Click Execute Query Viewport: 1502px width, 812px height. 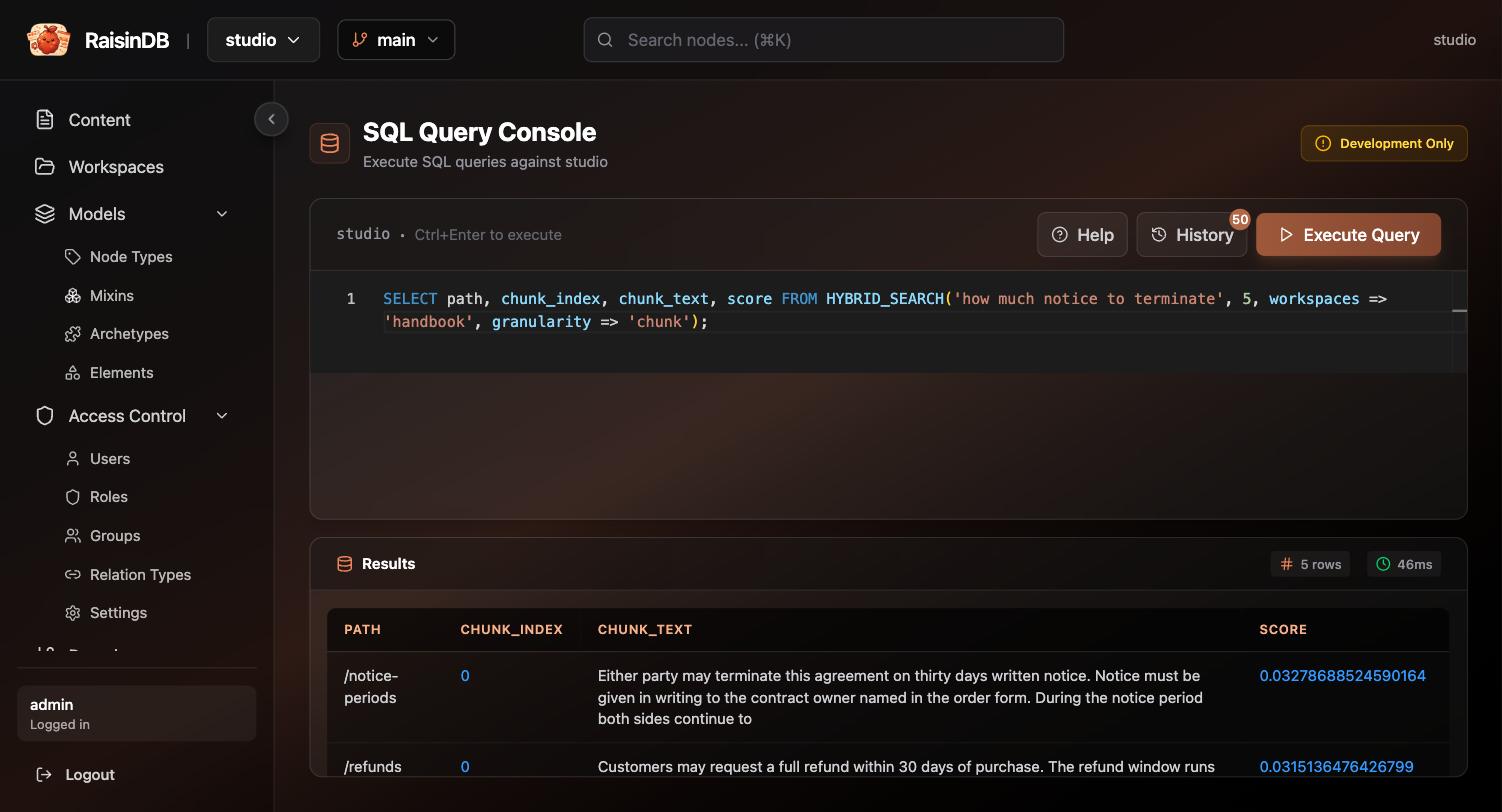(x=1348, y=235)
